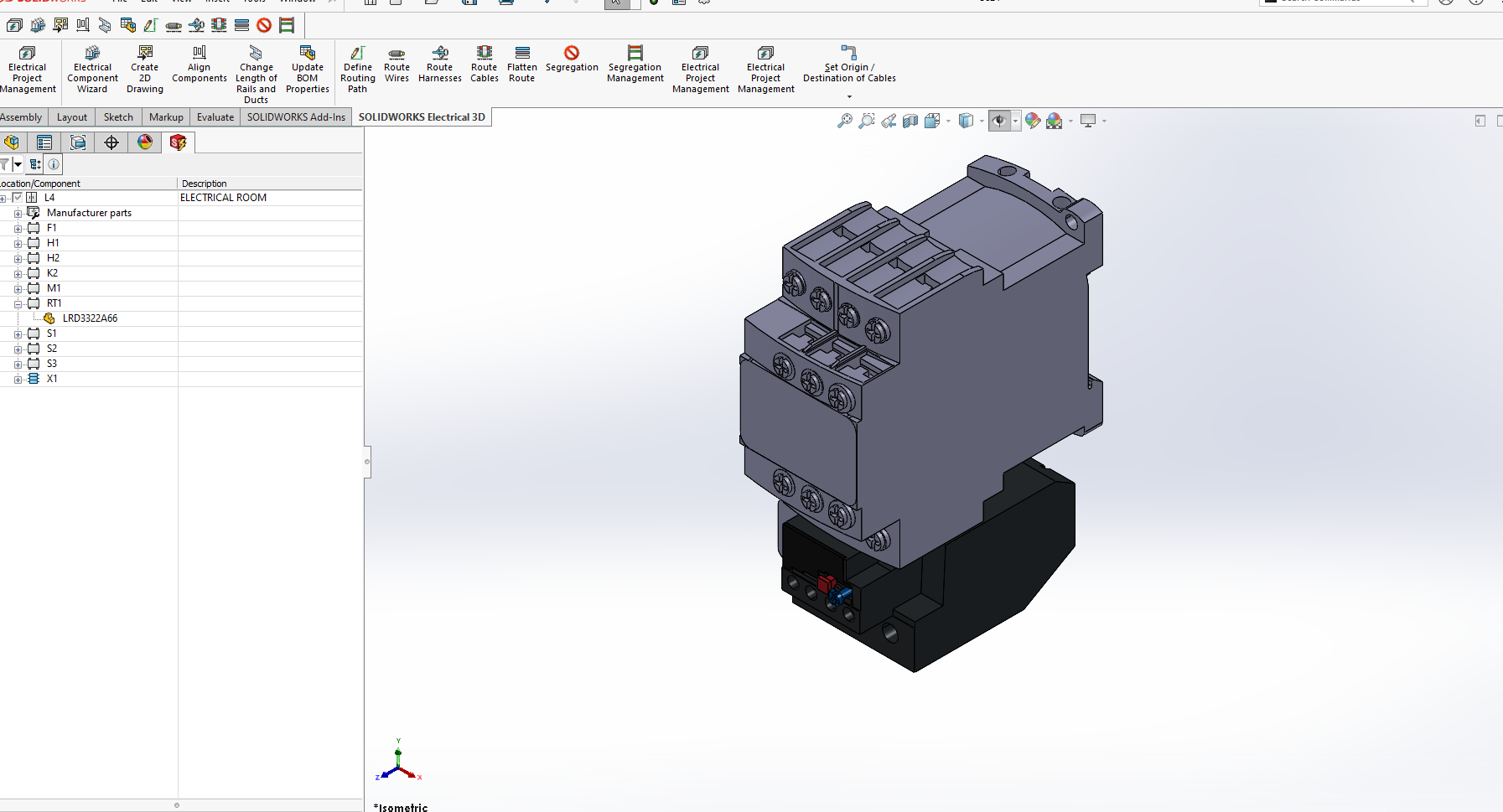
Task: Toggle the info button in tree toolbar
Action: click(54, 164)
